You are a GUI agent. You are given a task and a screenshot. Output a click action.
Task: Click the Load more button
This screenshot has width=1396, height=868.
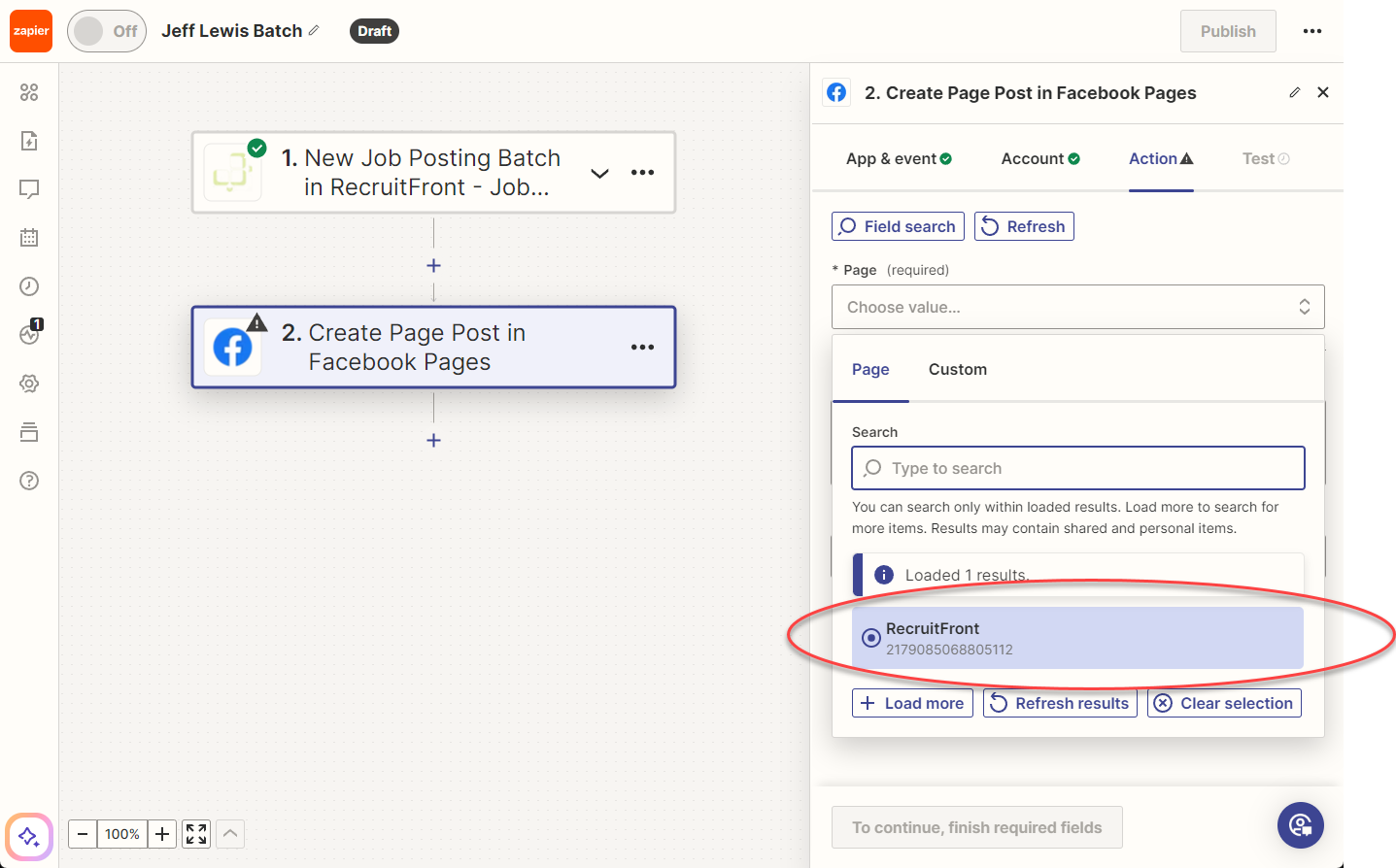(x=912, y=703)
